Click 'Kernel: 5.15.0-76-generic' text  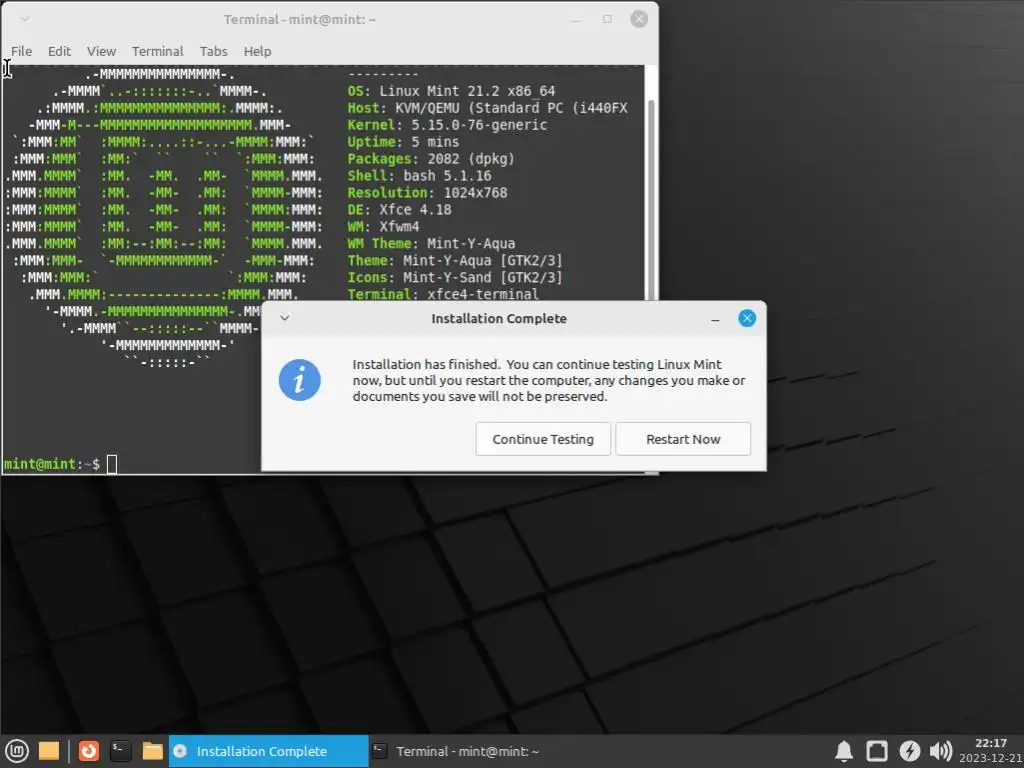click(x=447, y=125)
